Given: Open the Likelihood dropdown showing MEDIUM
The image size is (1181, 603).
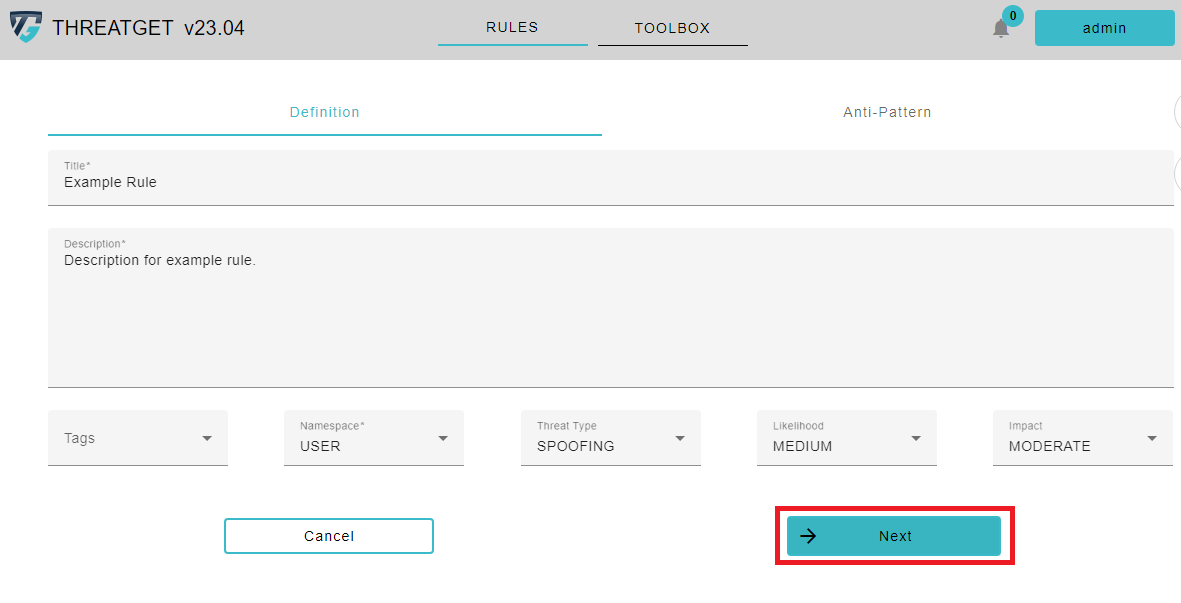Looking at the screenshot, I should pos(846,437).
